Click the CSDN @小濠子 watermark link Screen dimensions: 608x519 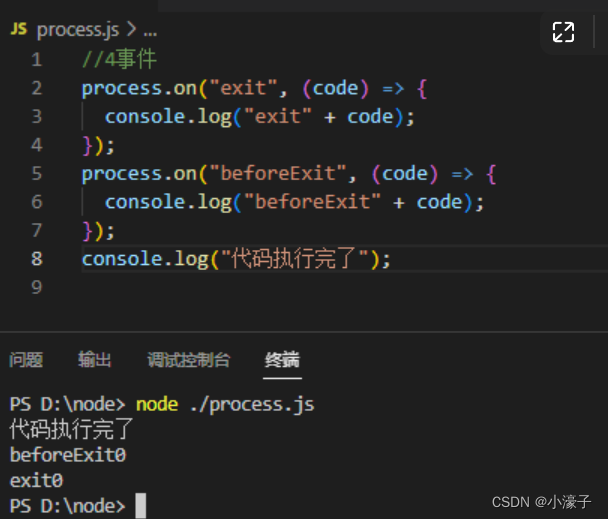(x=541, y=502)
